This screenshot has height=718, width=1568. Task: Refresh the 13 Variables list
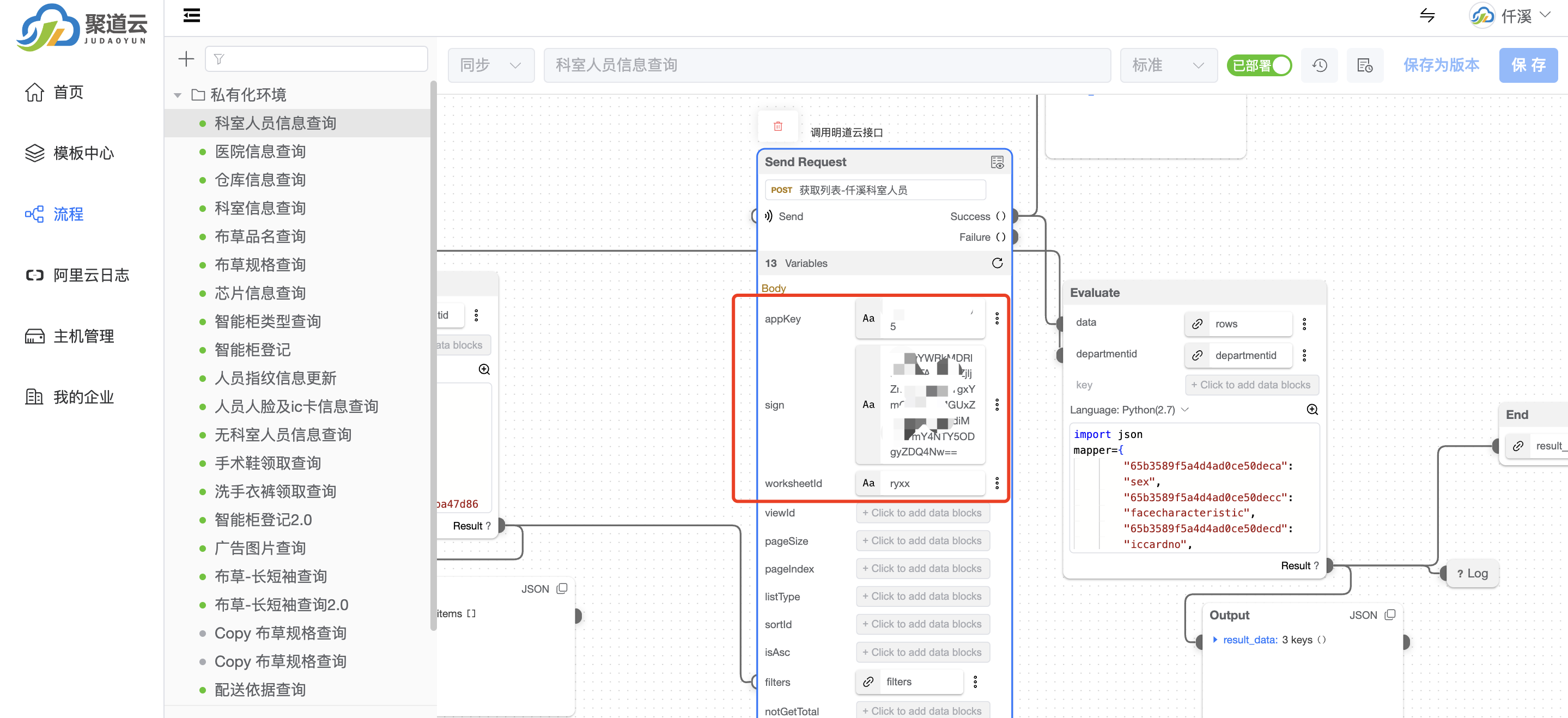[996, 263]
